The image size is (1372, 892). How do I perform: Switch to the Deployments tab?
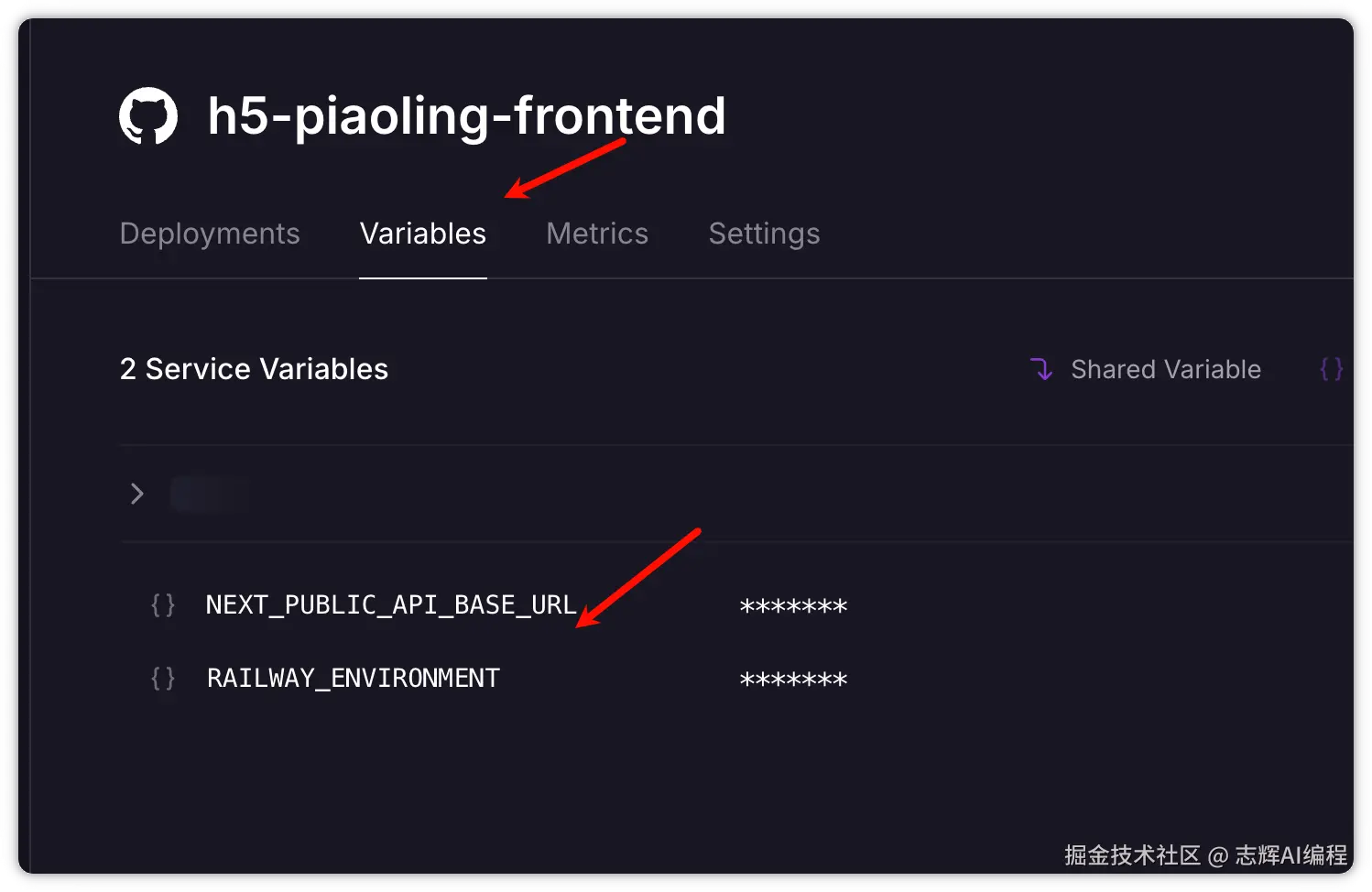[x=210, y=234]
